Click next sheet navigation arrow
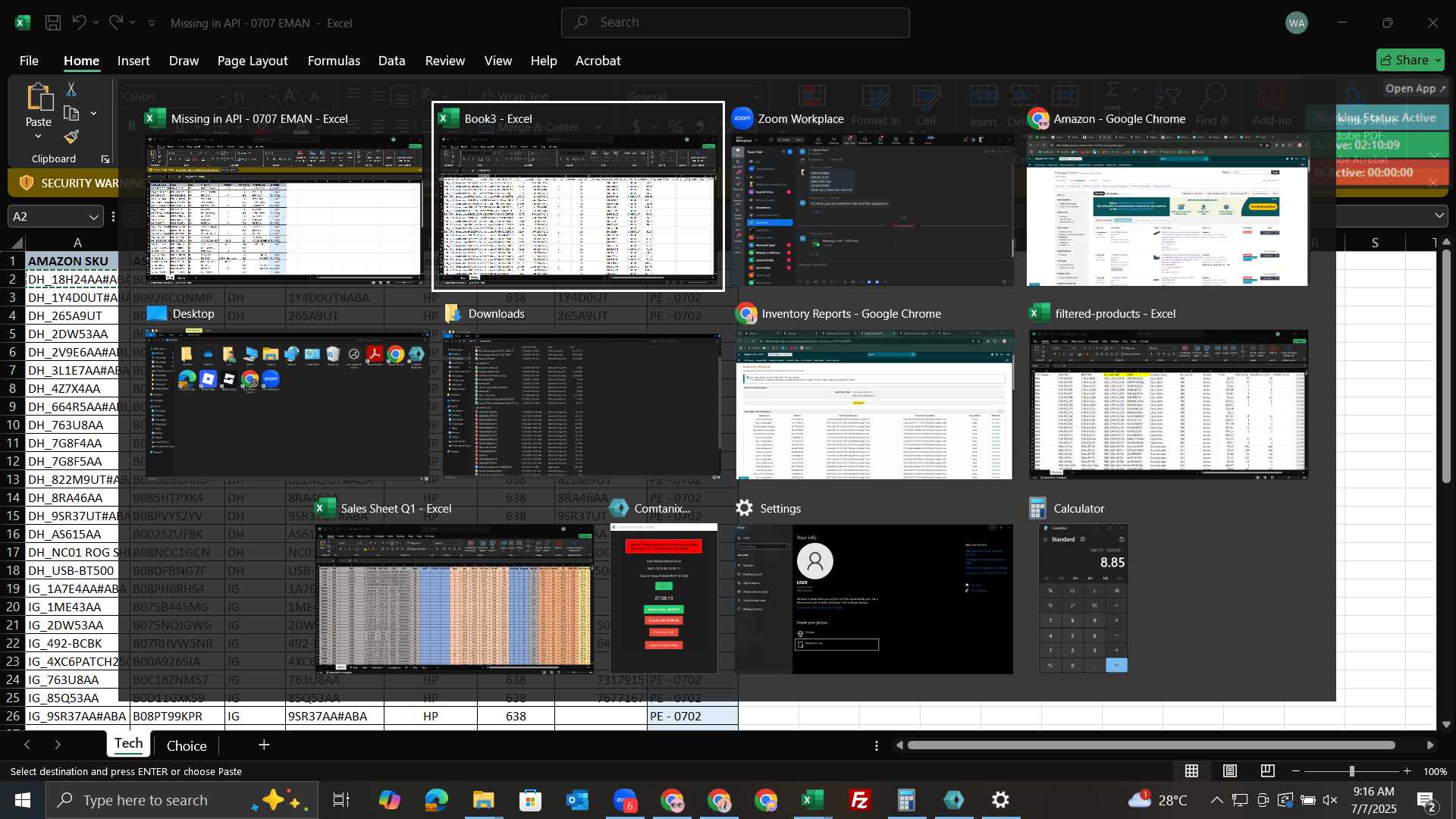This screenshot has height=819, width=1456. point(58,745)
